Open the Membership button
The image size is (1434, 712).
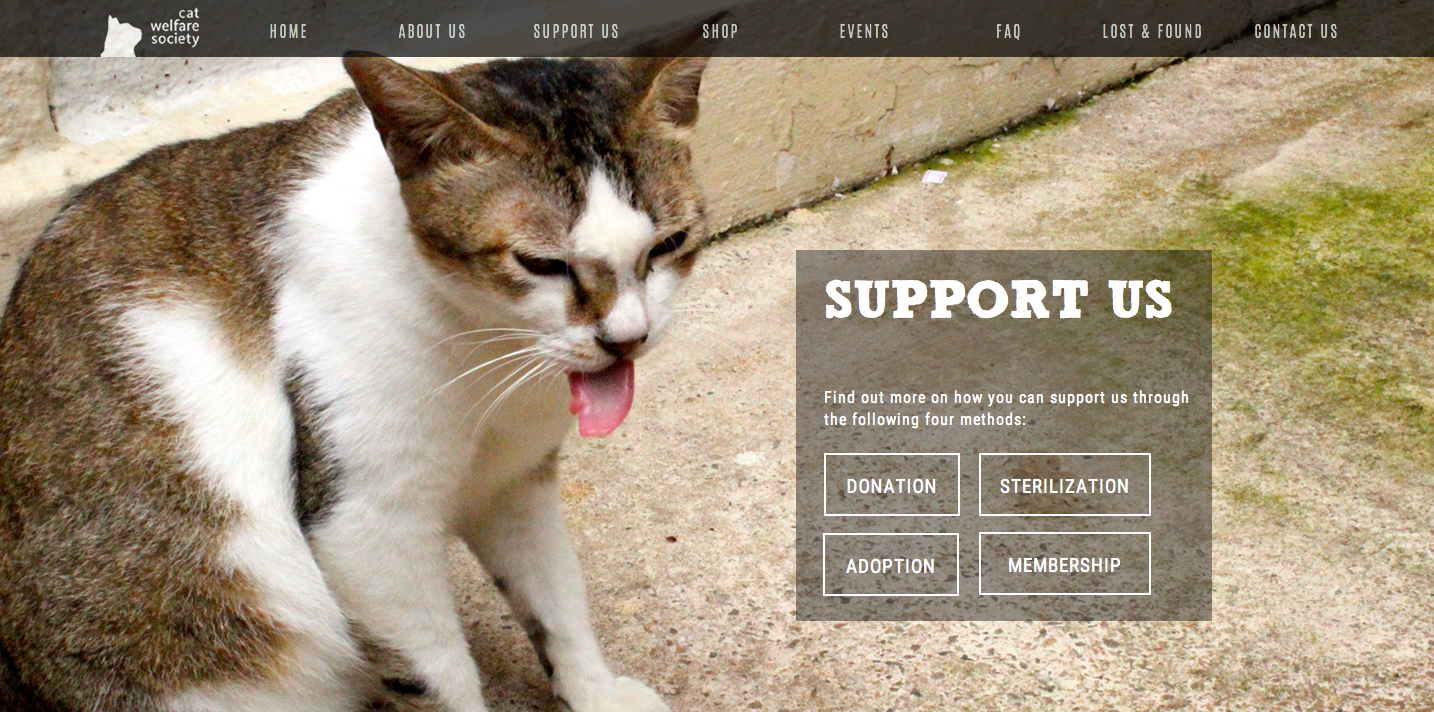coord(1065,564)
